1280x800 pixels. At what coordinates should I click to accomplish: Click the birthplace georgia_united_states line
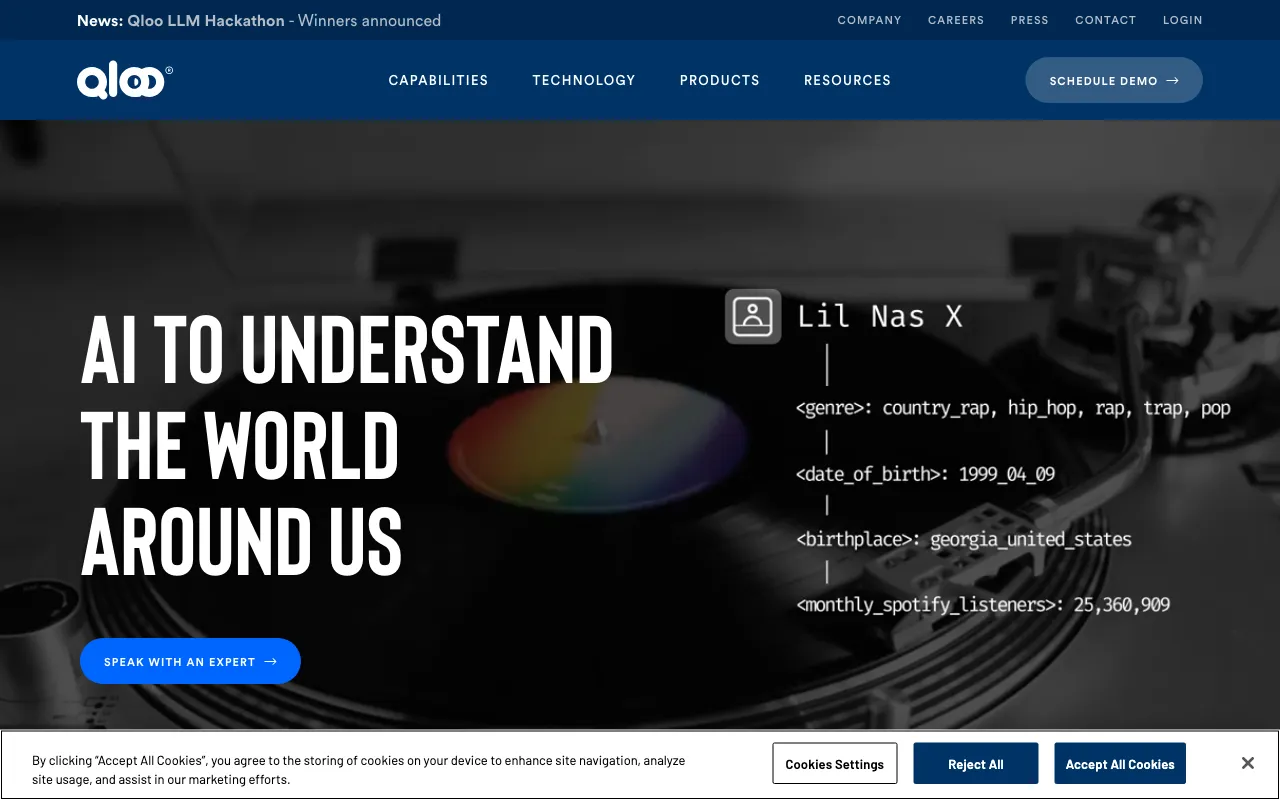click(x=964, y=539)
